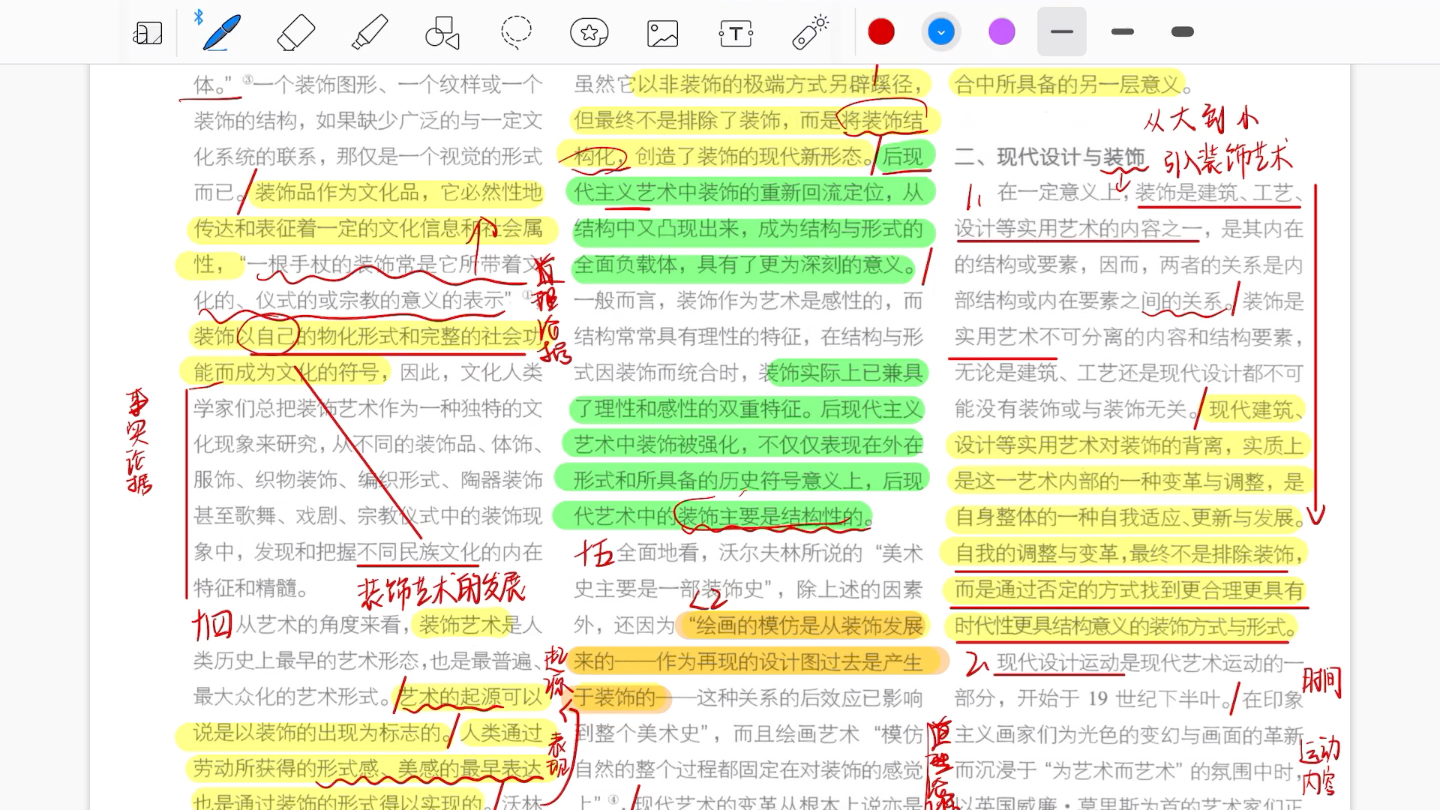Select the Shapes tool
This screenshot has height=810, width=1440.
pyautogui.click(x=442, y=33)
